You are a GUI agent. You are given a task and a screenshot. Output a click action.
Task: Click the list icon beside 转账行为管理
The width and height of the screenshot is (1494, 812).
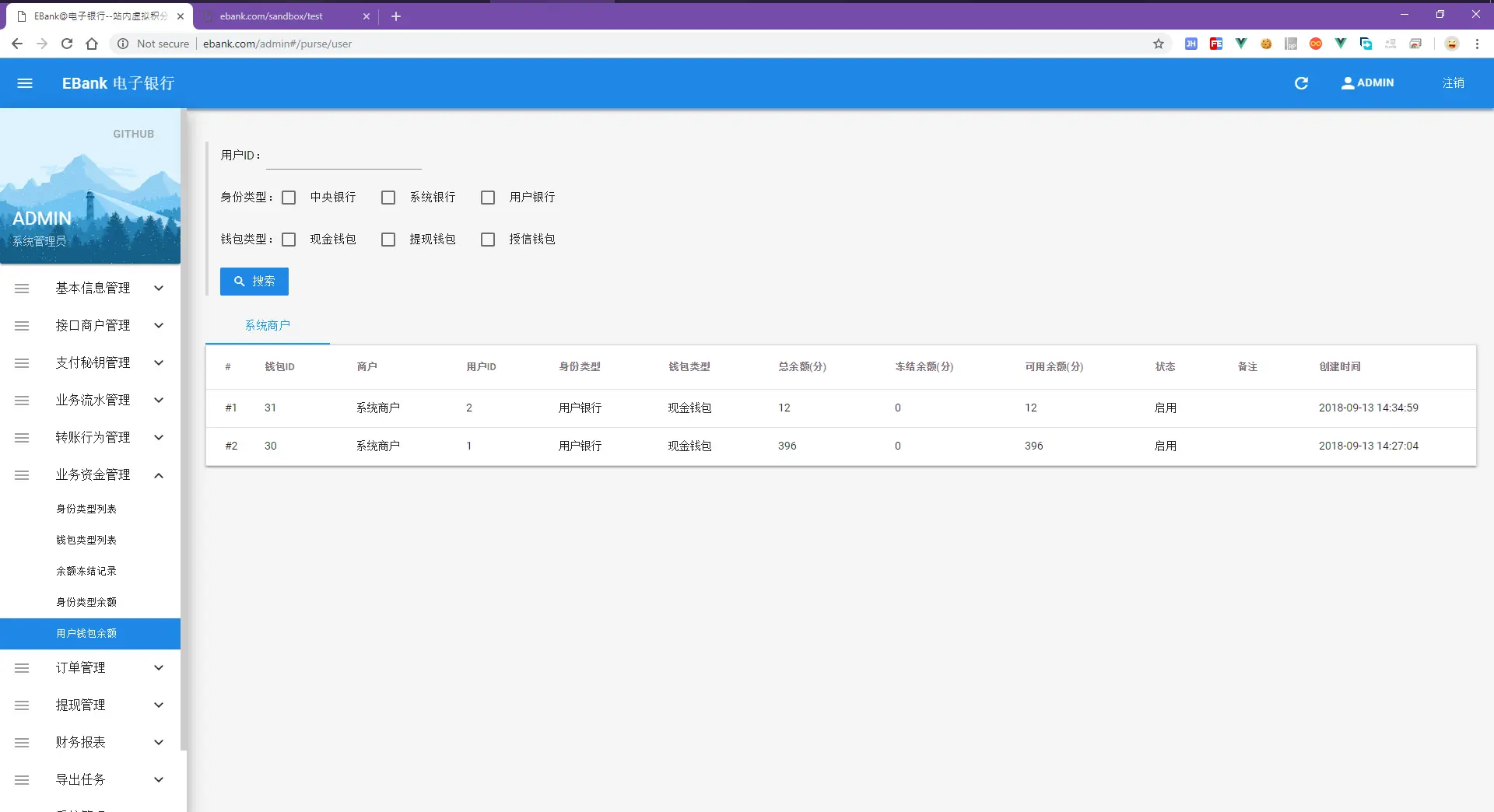(x=22, y=438)
